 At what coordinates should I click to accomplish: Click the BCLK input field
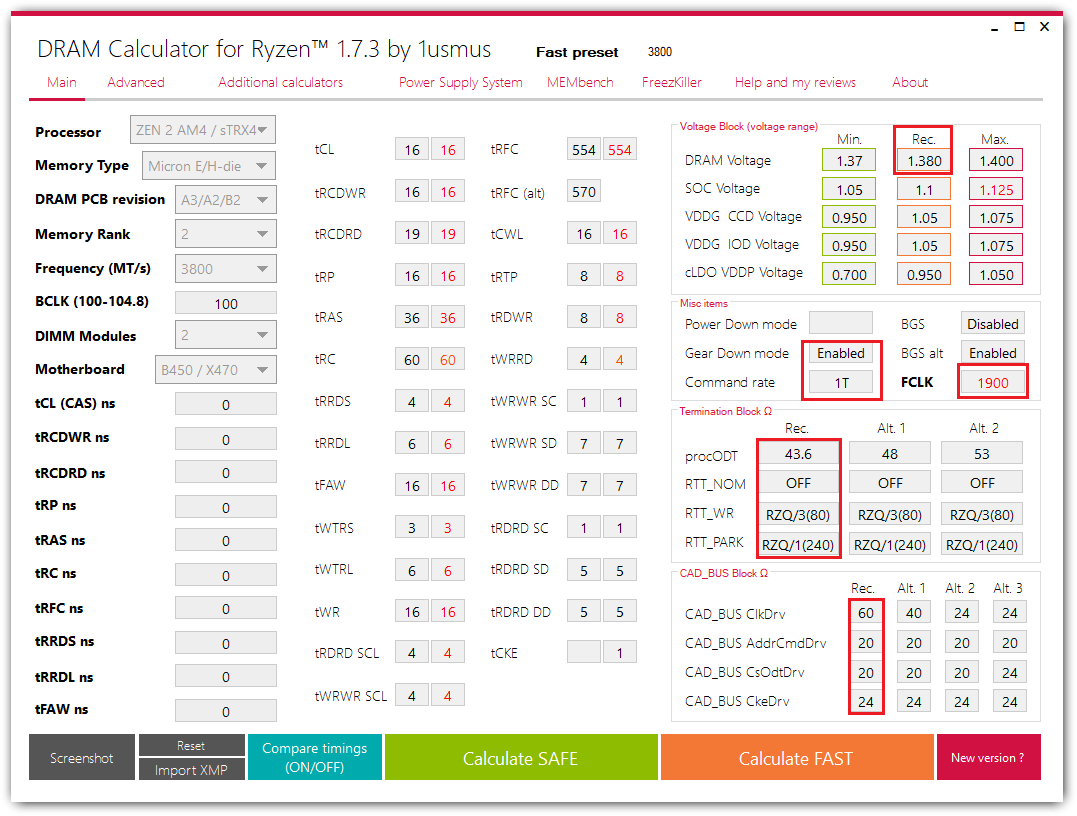pos(226,303)
